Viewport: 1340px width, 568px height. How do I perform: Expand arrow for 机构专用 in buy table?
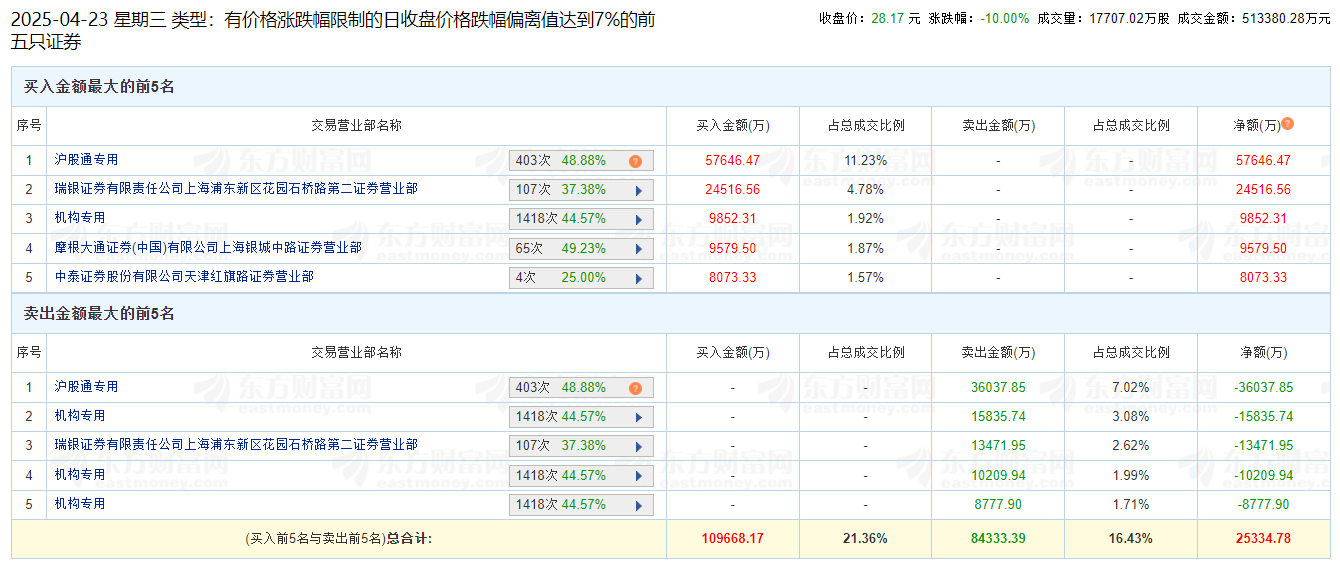click(x=638, y=219)
